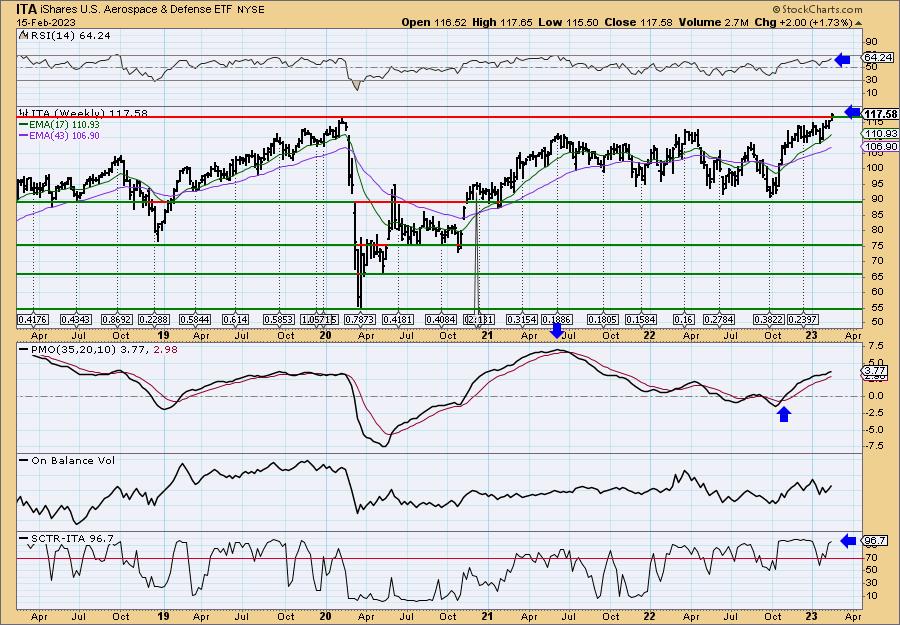Screen dimensions: 900x625
Task: Click the RSI(14) 64.24 indicator legend
Action: pos(64,35)
